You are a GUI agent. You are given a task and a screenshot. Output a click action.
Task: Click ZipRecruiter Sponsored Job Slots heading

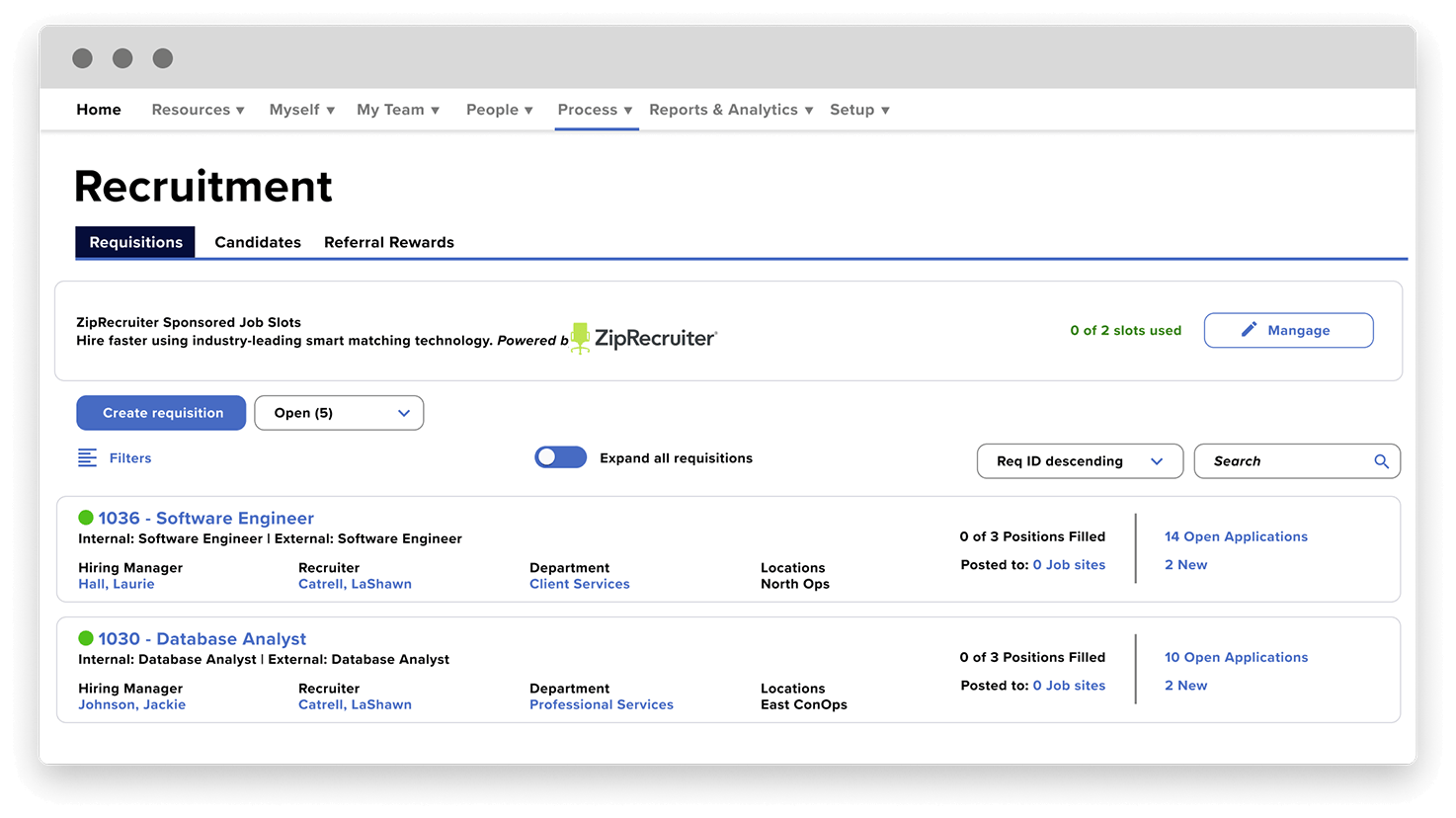pyautogui.click(x=189, y=322)
